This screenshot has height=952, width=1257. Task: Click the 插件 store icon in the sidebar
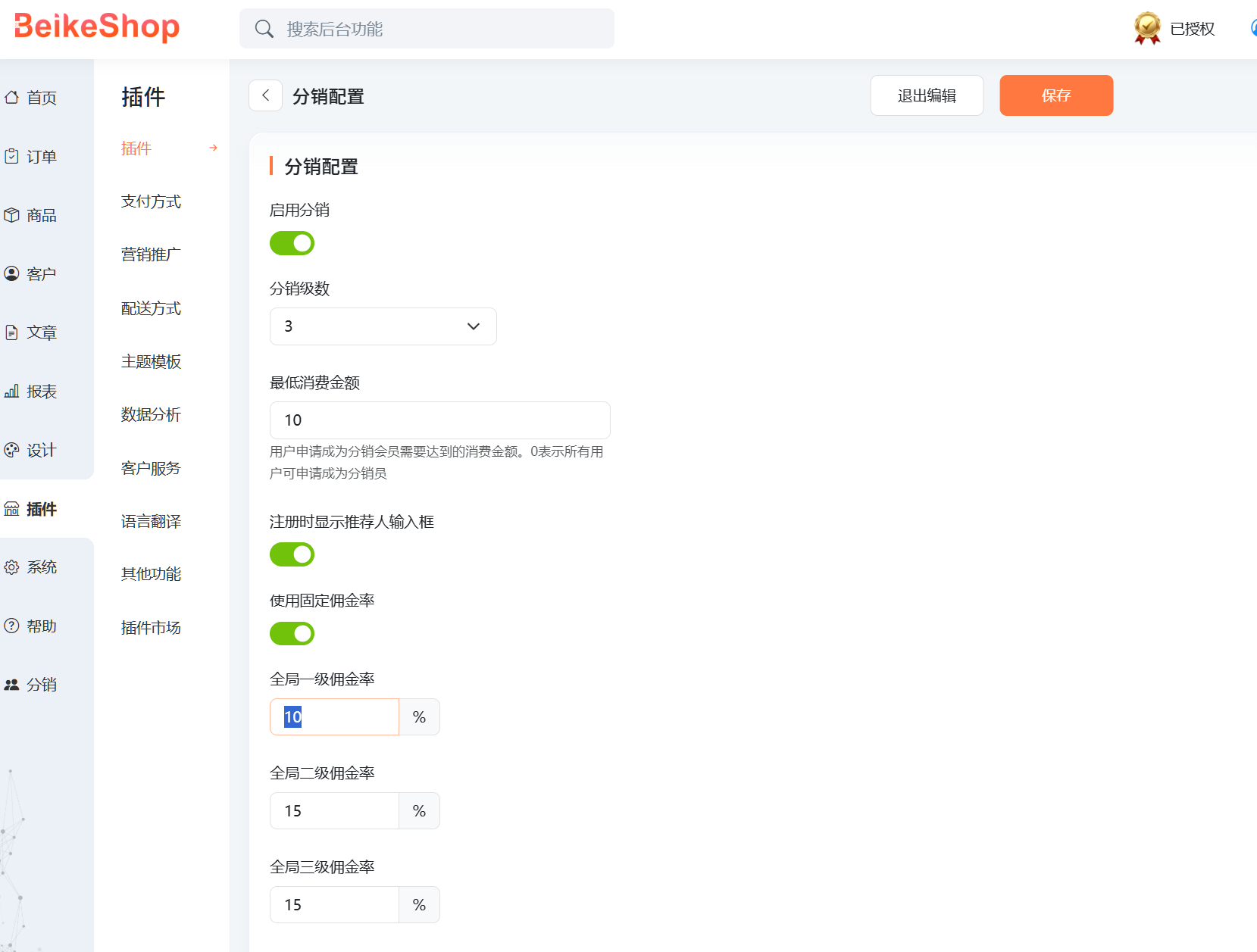coord(11,509)
